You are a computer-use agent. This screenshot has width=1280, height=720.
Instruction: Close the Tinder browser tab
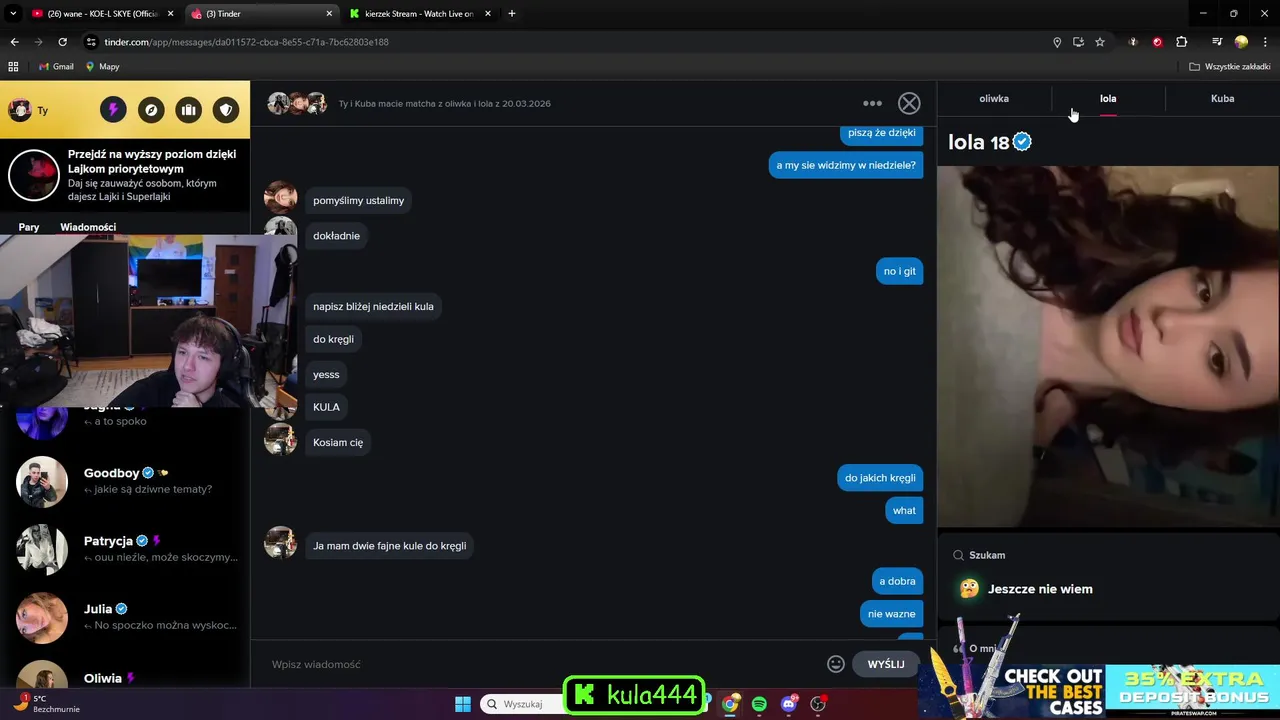(x=330, y=14)
